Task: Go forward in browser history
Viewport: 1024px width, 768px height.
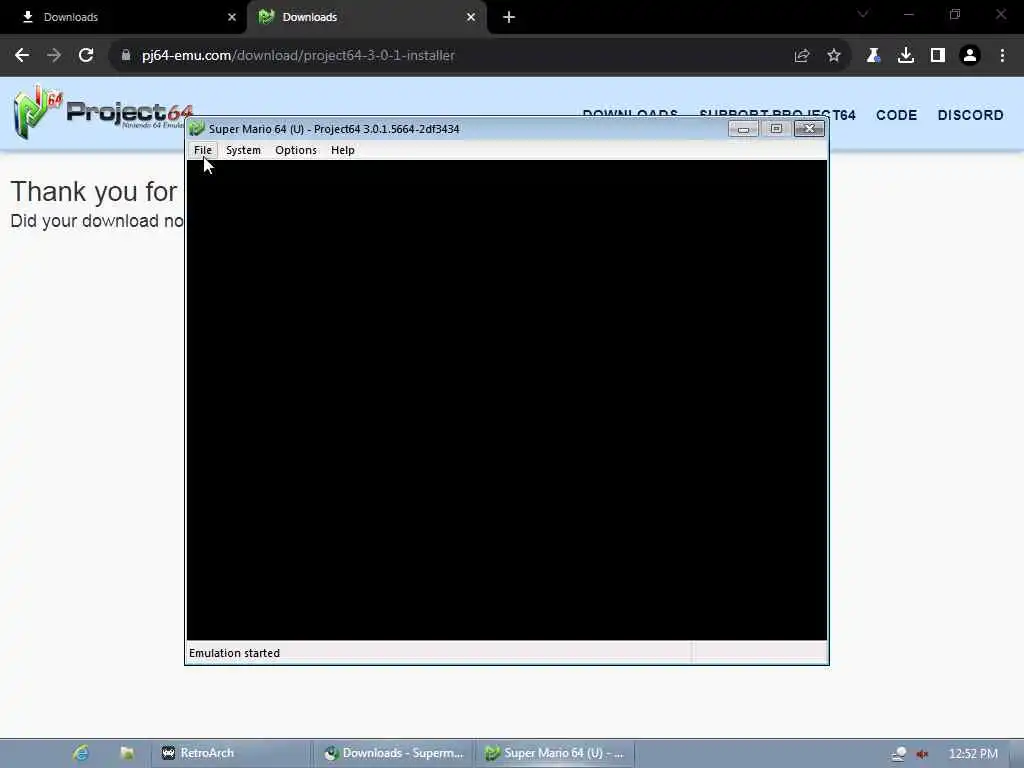Action: 54,56
